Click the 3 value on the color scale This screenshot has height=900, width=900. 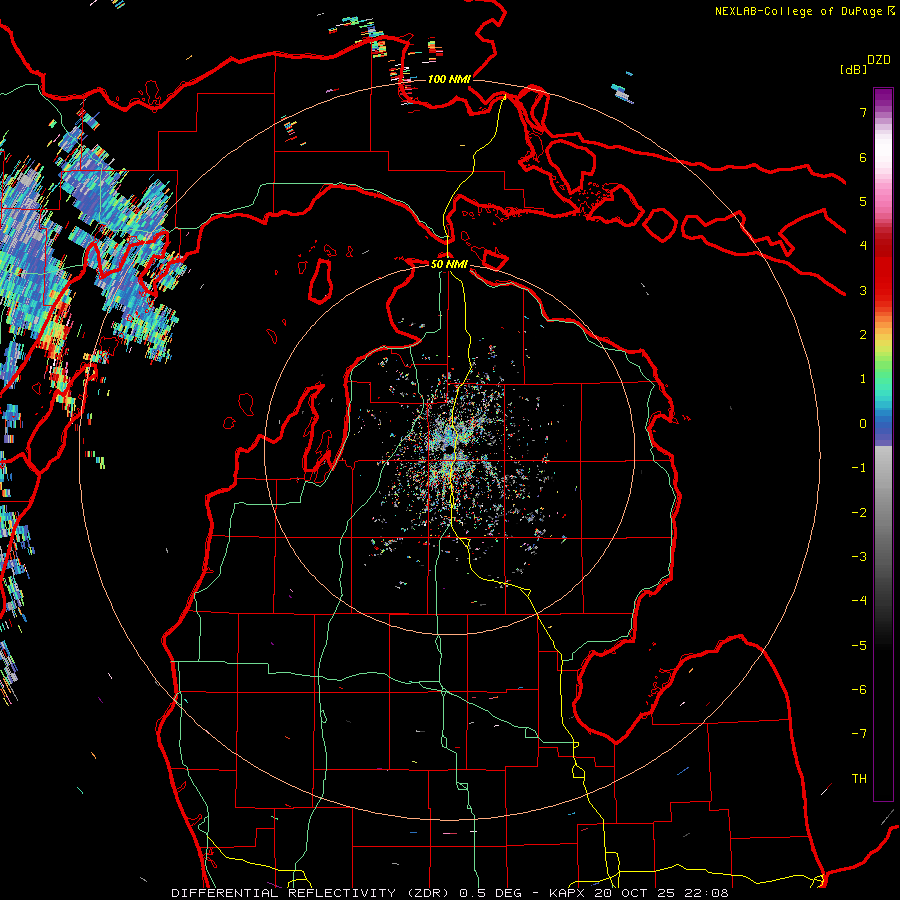863,290
